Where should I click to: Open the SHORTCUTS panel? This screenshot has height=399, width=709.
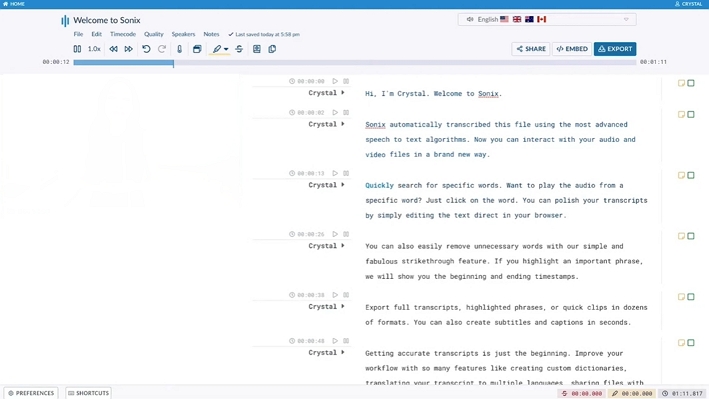tap(89, 393)
